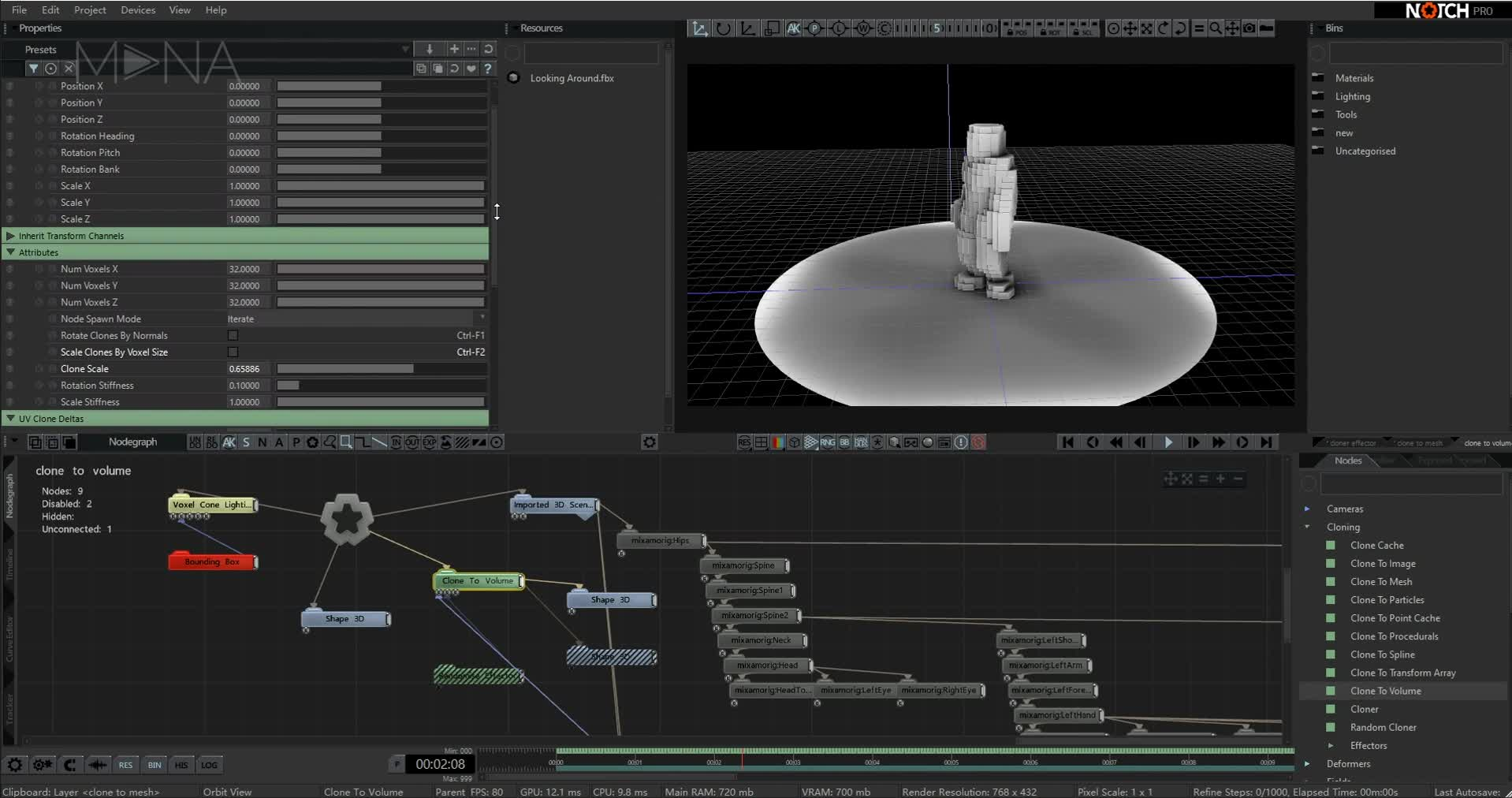Select Clone To Spline in nodes list
Image resolution: width=1512 pixels, height=798 pixels.
(1382, 654)
